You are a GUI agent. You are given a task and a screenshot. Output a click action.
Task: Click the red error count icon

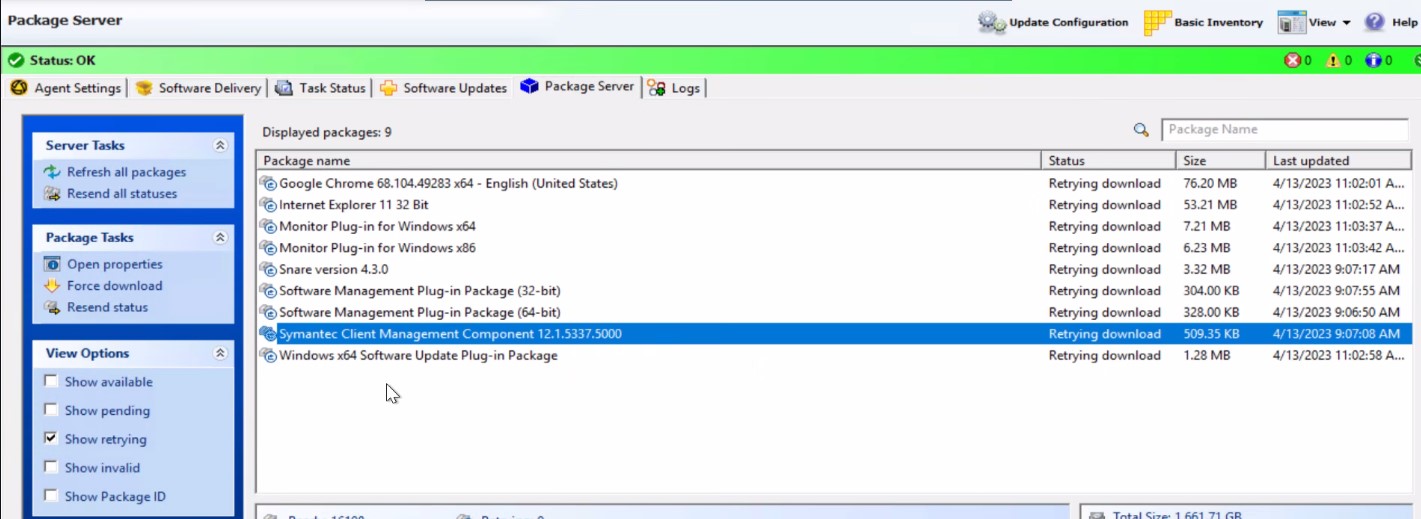coord(1294,61)
